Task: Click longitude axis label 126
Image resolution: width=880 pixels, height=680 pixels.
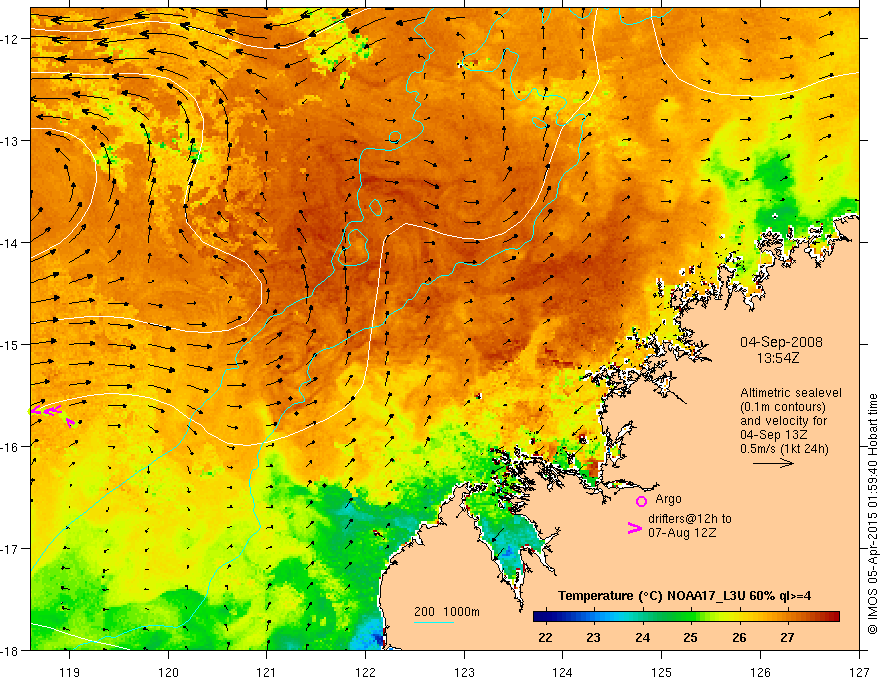Action: pos(760,672)
